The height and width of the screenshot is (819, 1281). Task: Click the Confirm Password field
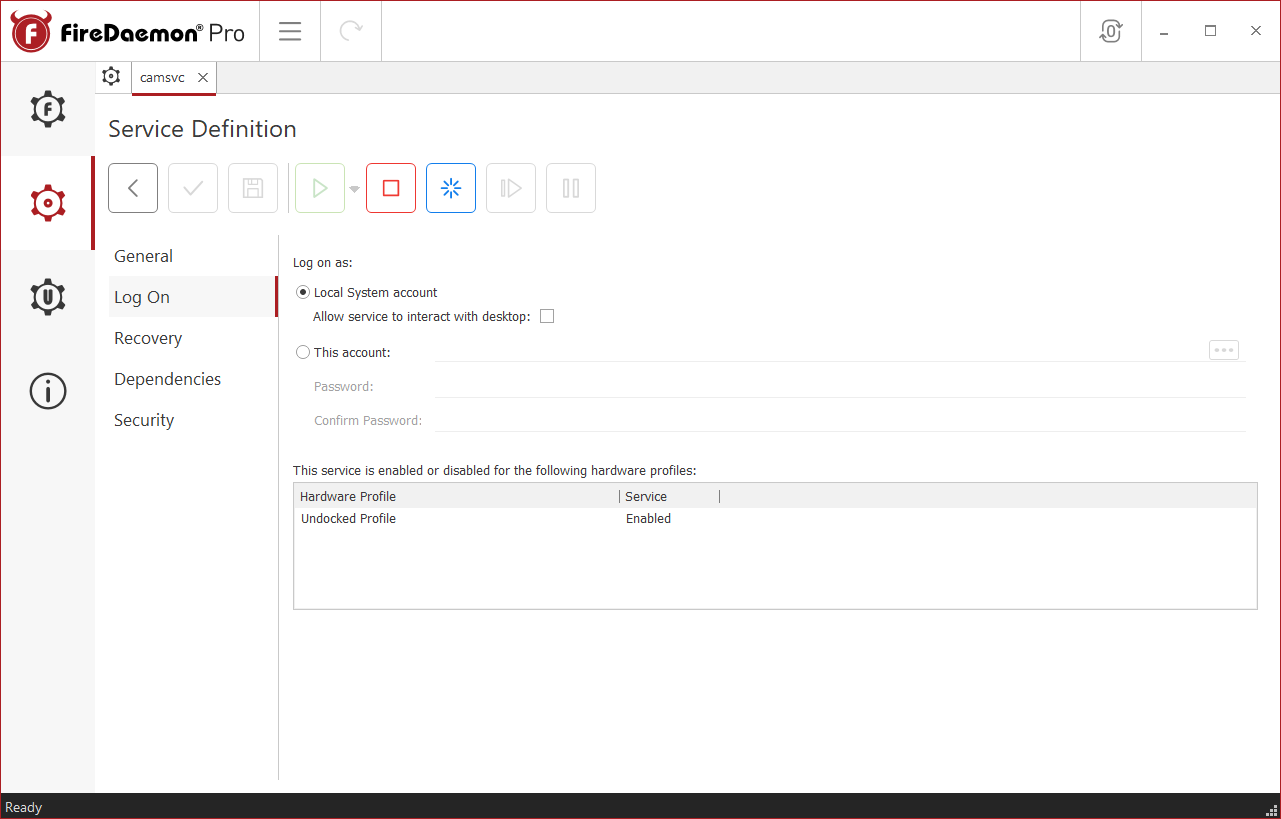tap(840, 420)
